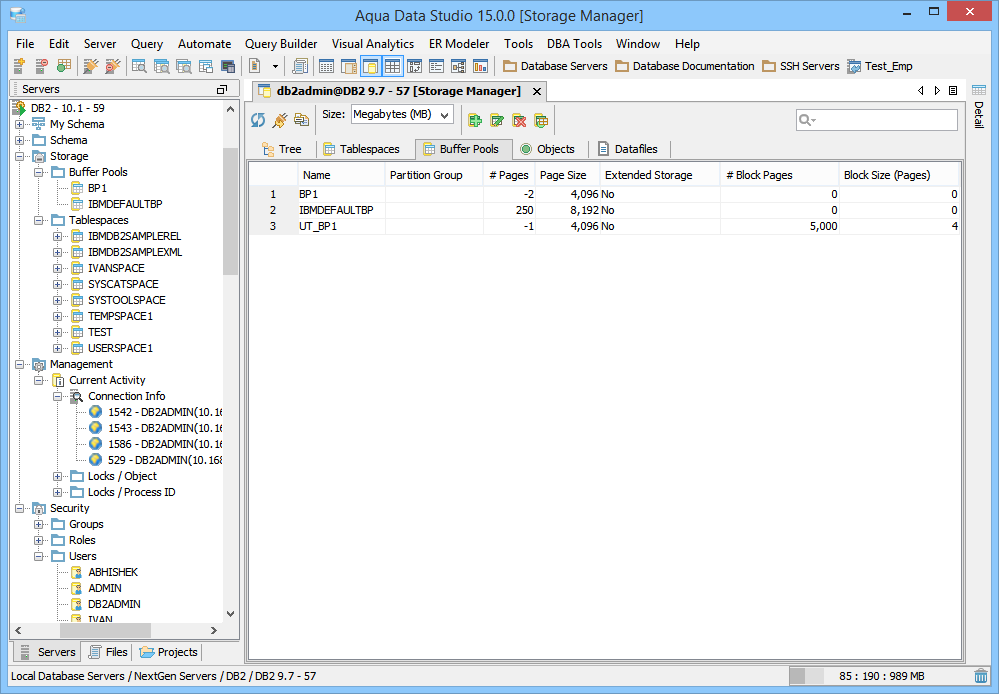Screen dimensions: 999x694
Task: Click the create buffer pool plus icon
Action: [475, 120]
